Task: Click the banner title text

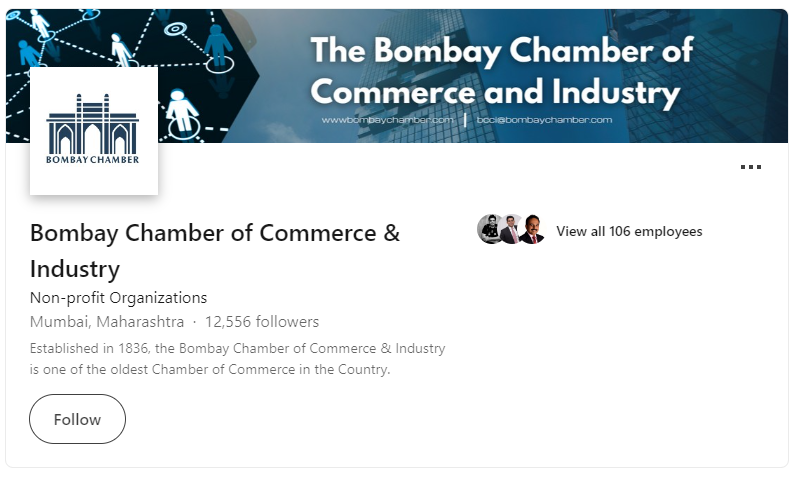Action: tap(502, 71)
